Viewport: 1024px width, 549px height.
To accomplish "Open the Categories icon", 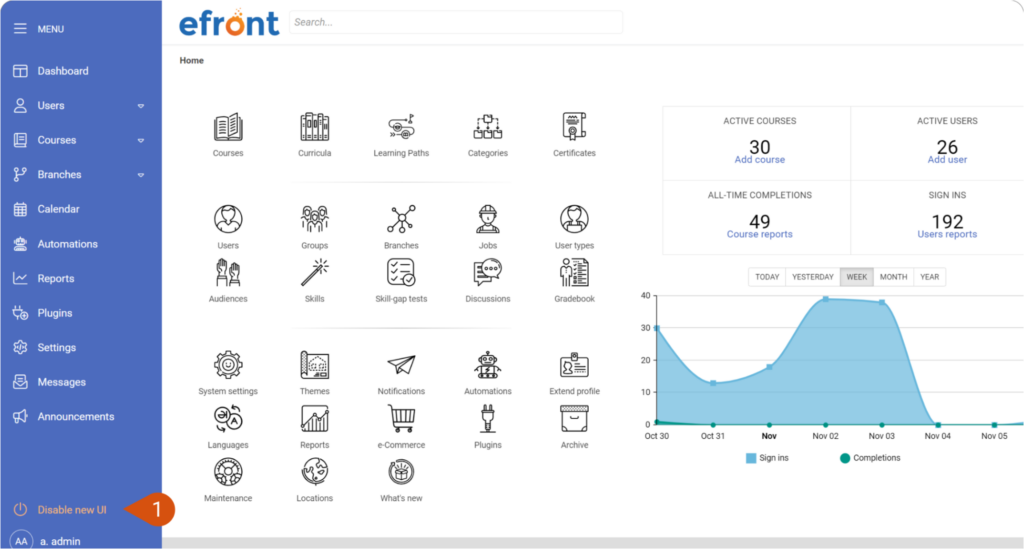I will pos(488,127).
